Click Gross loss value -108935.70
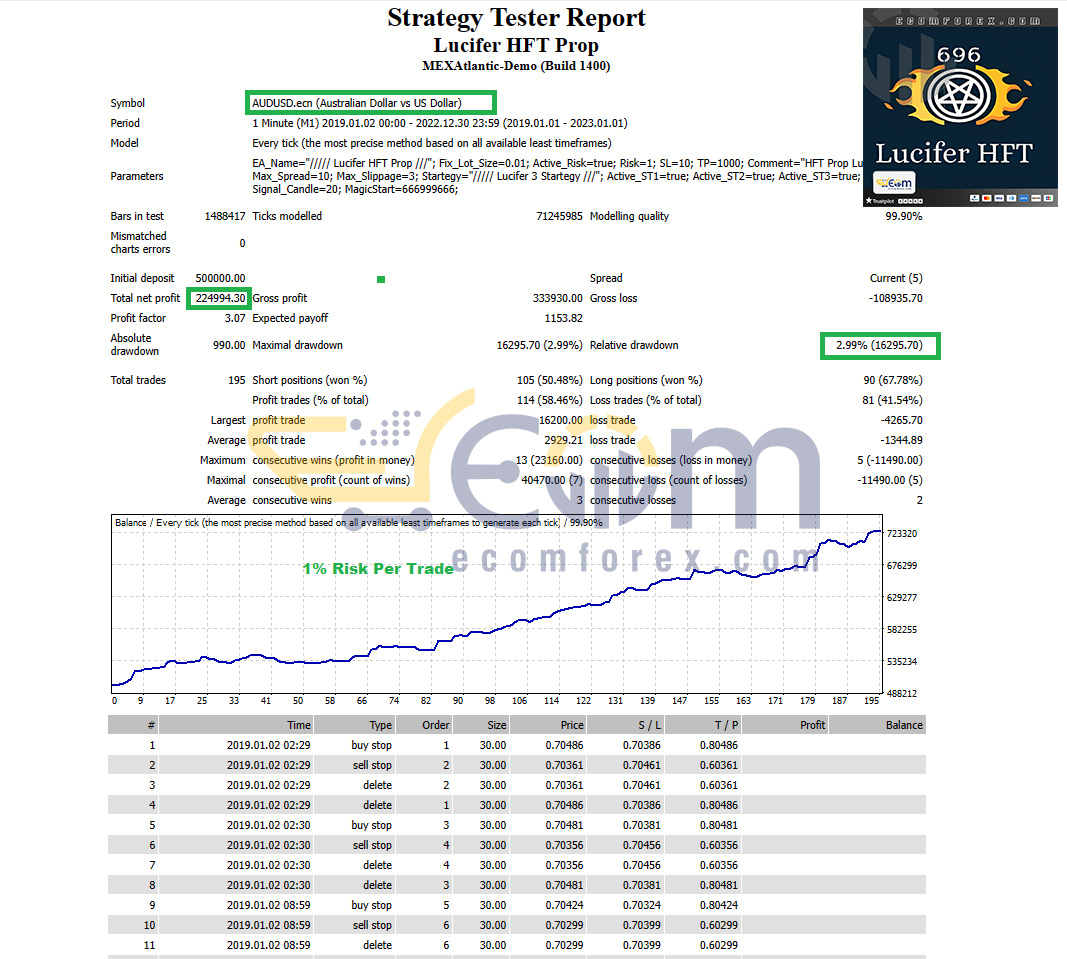Screen dimensions: 1067x959 896,298
